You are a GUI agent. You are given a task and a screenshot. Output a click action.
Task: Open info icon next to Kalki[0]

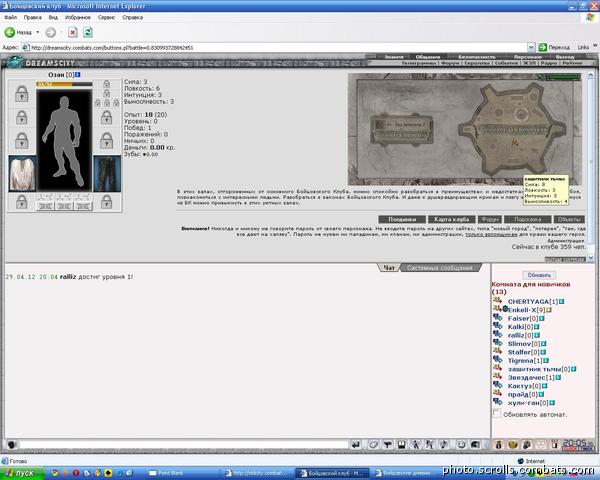pos(536,327)
